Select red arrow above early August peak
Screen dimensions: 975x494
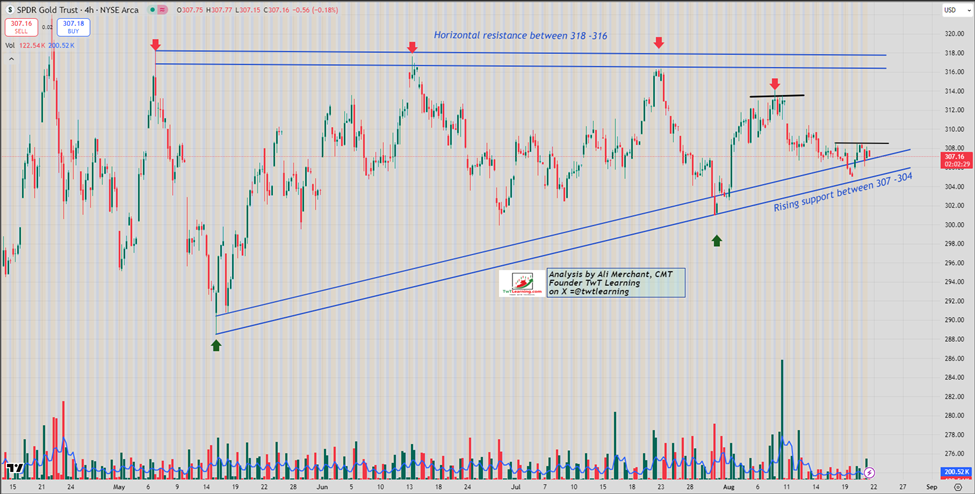pos(774,84)
